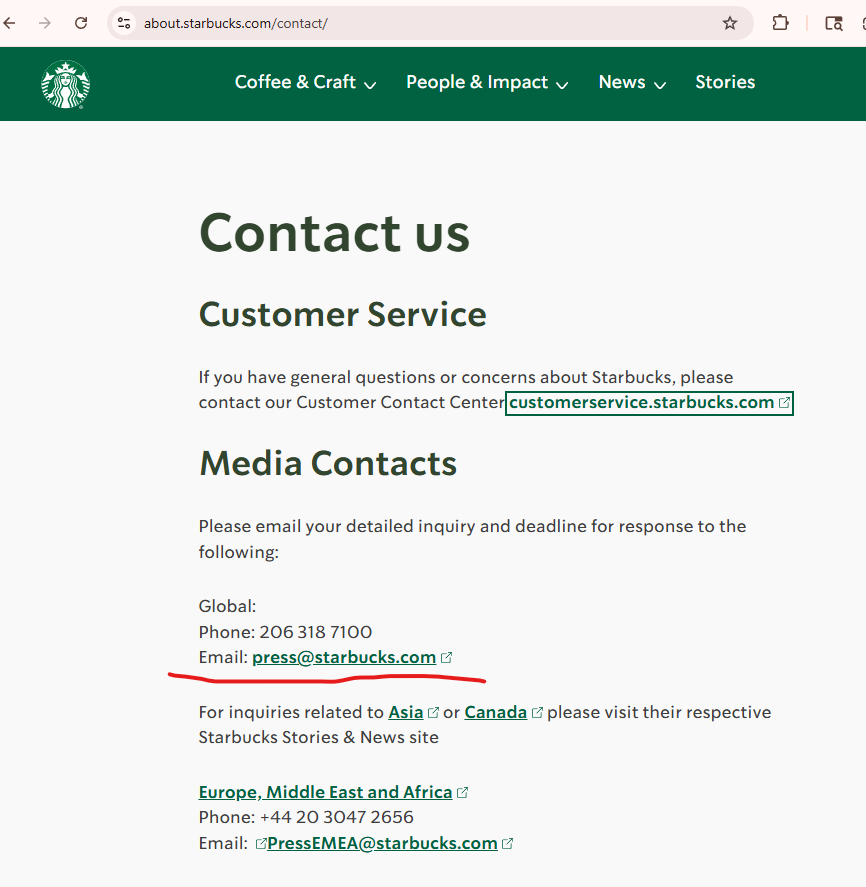Click external link icon after customerservice.starbucks.com

click(784, 403)
